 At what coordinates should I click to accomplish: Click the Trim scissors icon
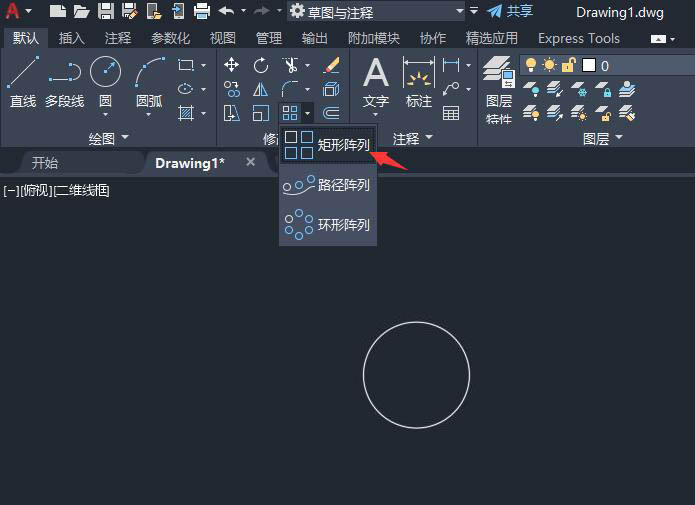pos(290,66)
